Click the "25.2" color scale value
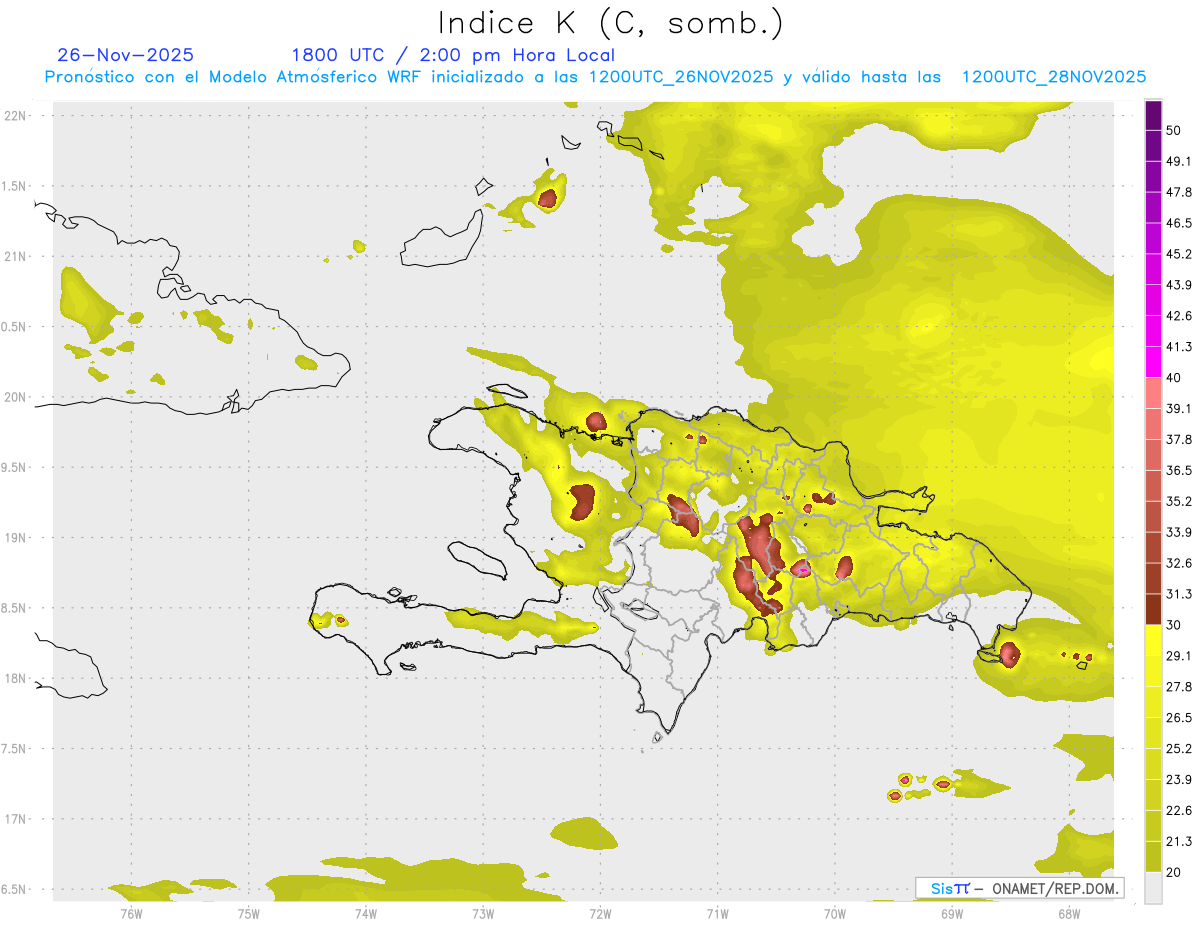This screenshot has height=927, width=1200. click(x=1179, y=749)
